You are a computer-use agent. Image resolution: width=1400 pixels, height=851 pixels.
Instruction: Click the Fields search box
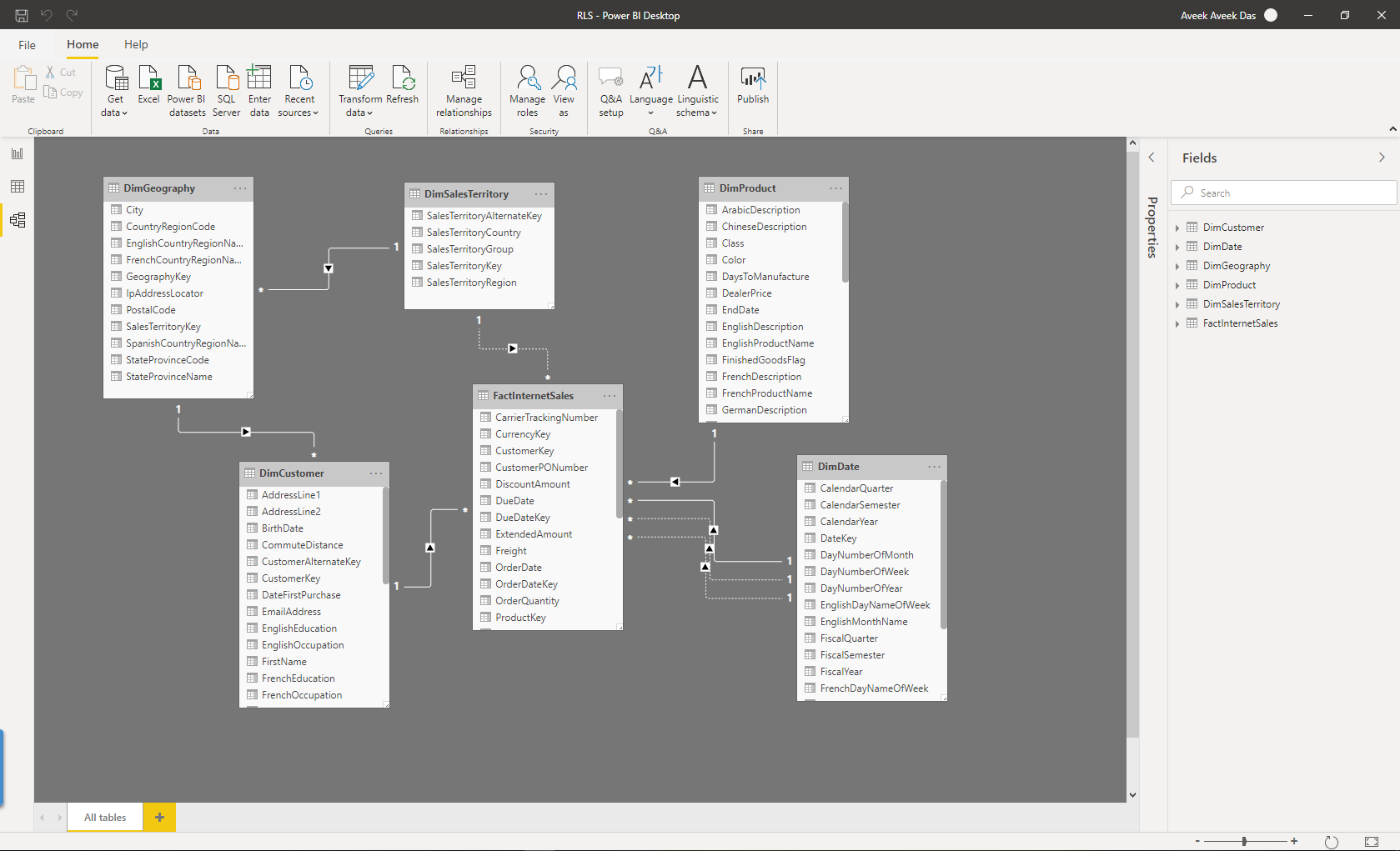click(x=1282, y=193)
